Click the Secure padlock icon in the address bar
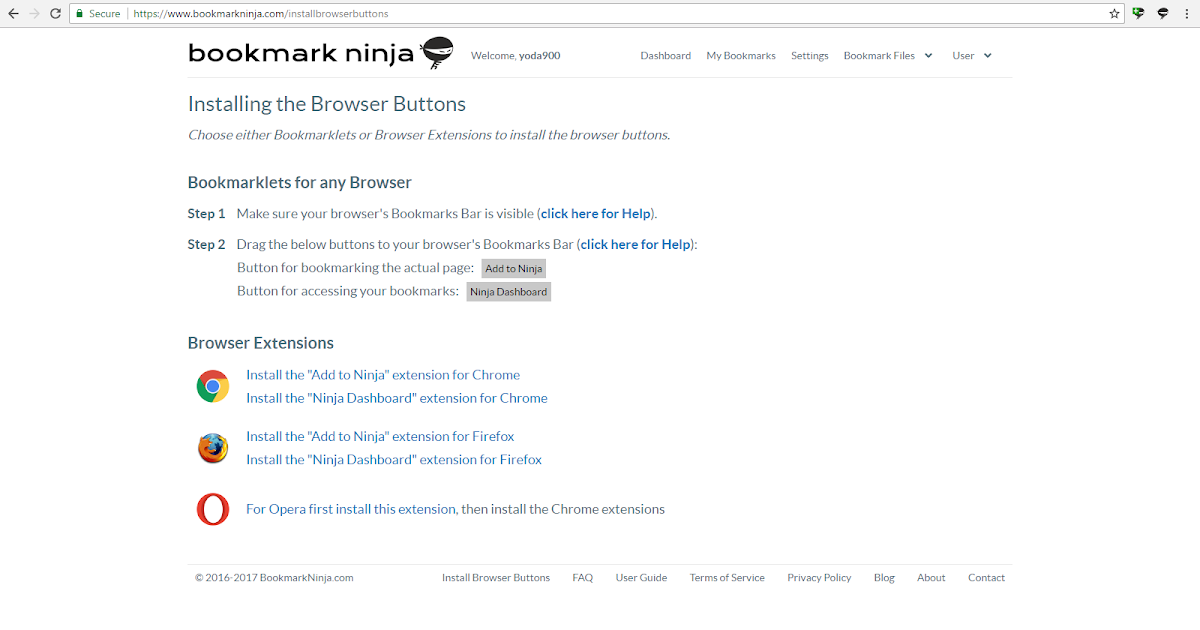 click(79, 13)
